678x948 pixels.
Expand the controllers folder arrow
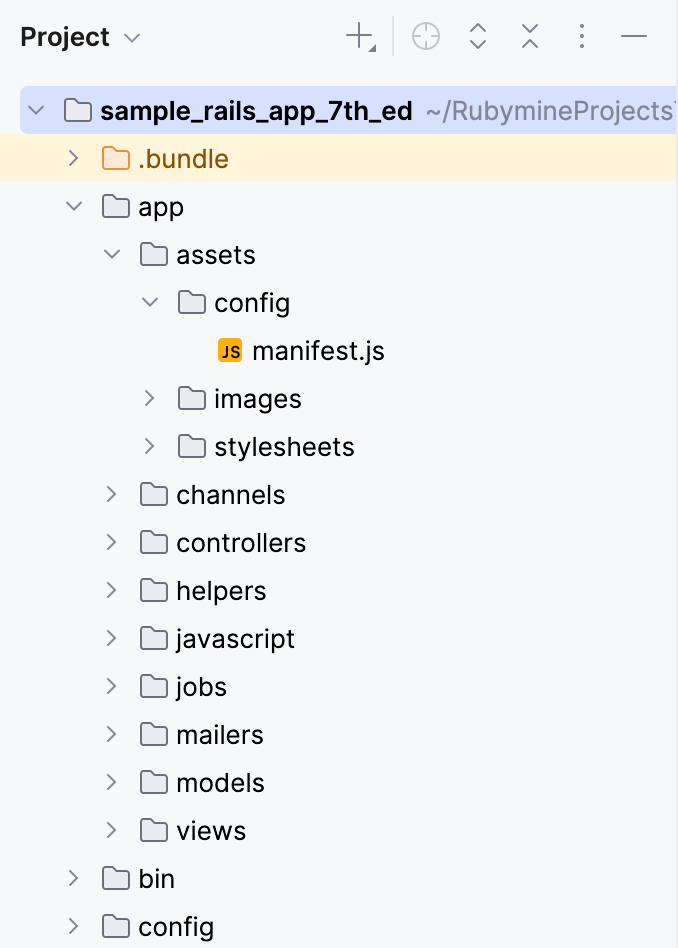point(111,543)
